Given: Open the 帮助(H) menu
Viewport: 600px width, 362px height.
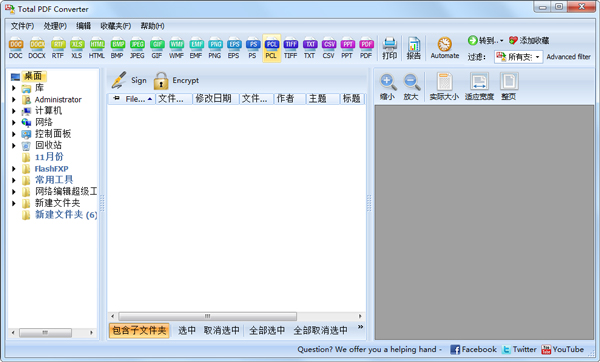Looking at the screenshot, I should click(x=152, y=26).
